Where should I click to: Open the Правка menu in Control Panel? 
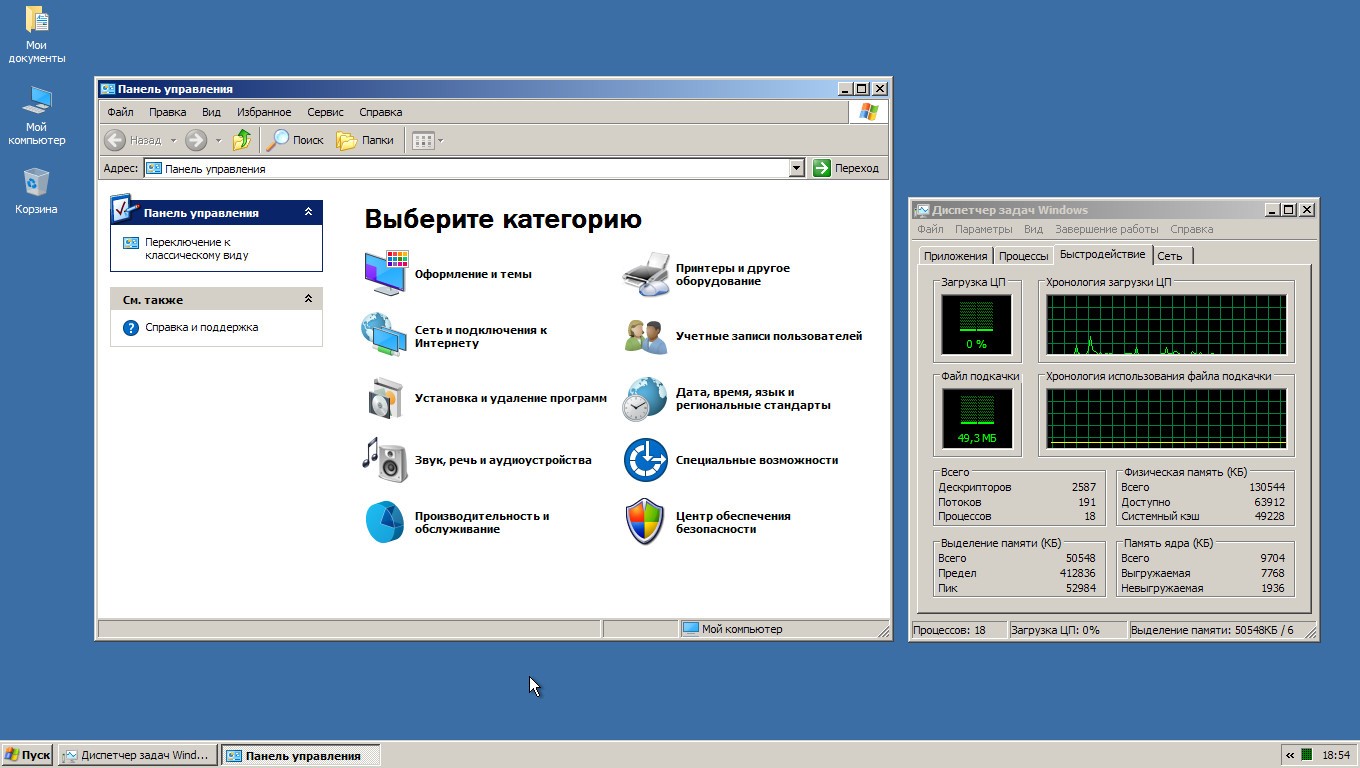168,112
